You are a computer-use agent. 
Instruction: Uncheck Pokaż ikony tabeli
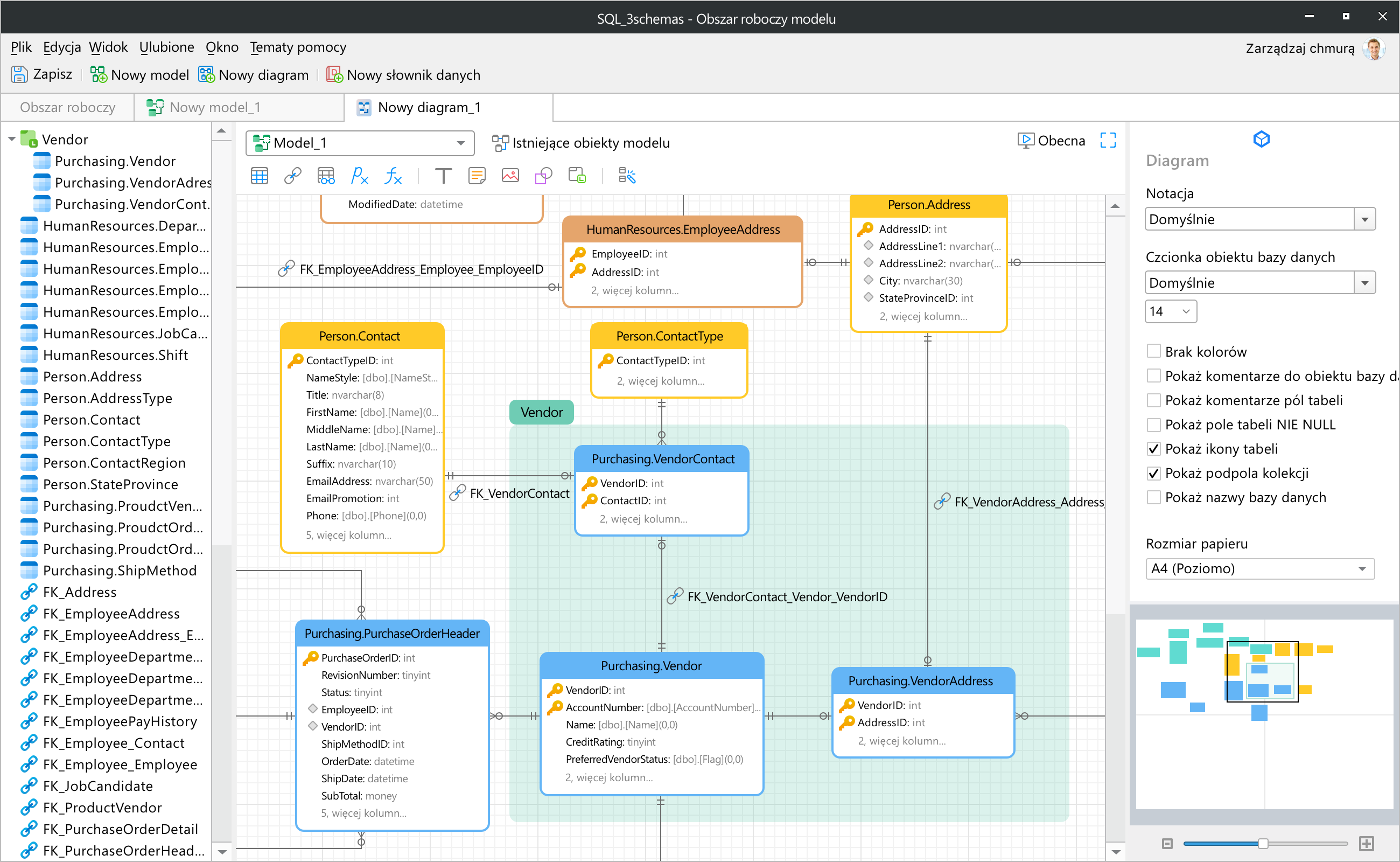point(1153,449)
